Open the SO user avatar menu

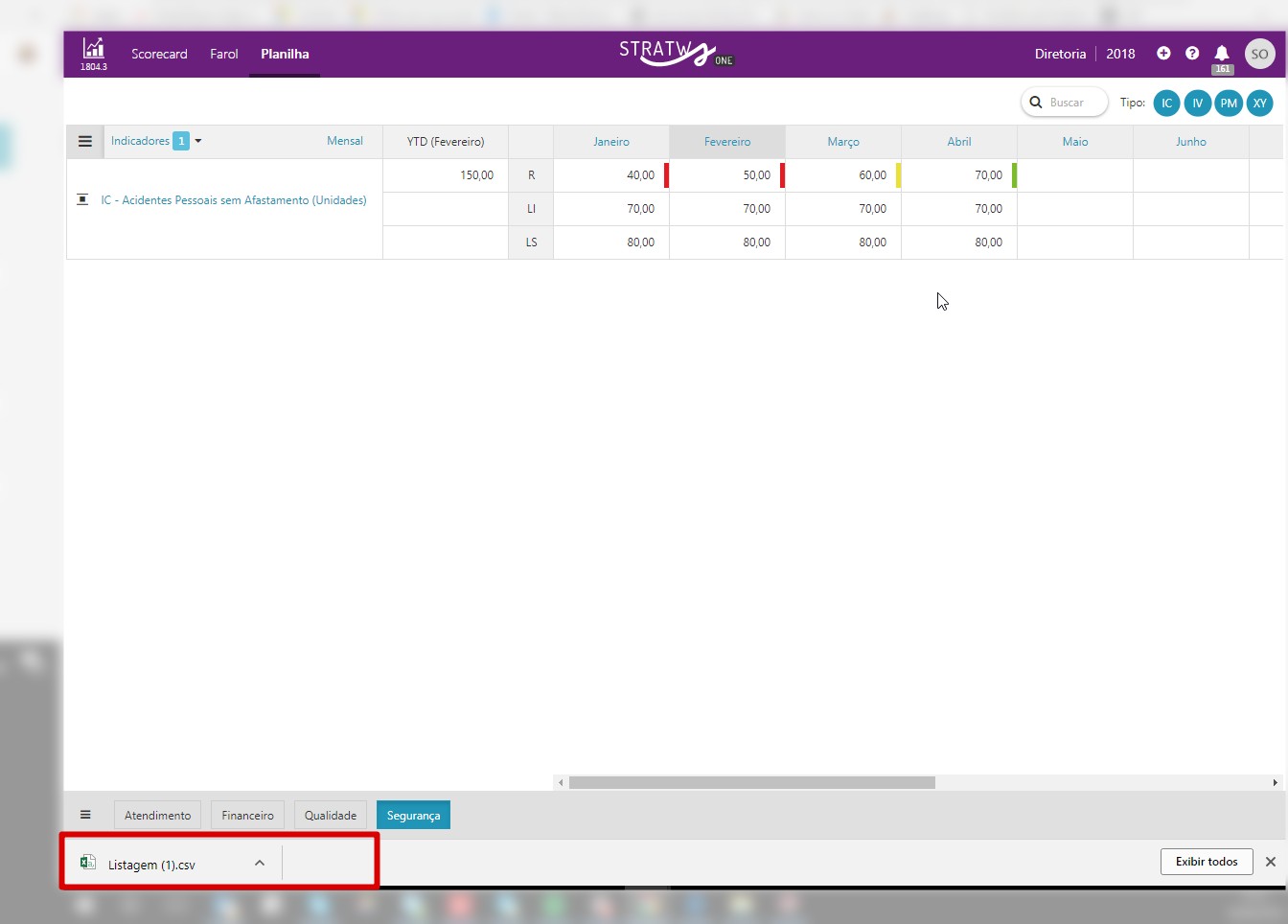(x=1259, y=54)
